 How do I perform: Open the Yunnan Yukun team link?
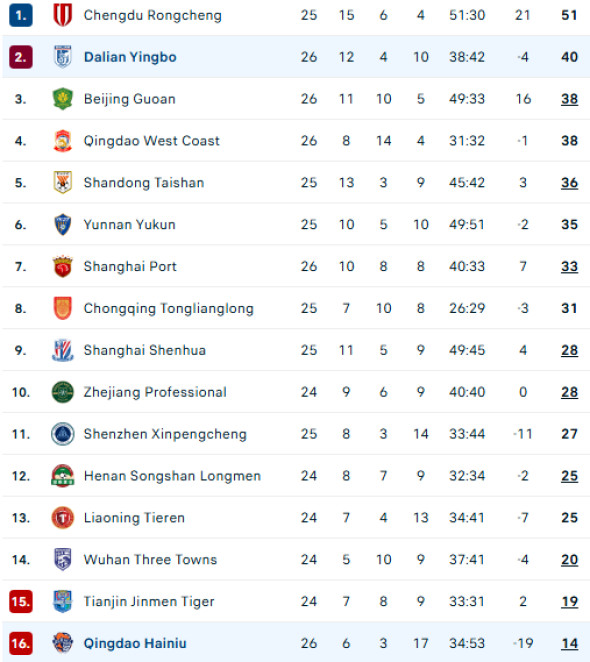click(129, 224)
